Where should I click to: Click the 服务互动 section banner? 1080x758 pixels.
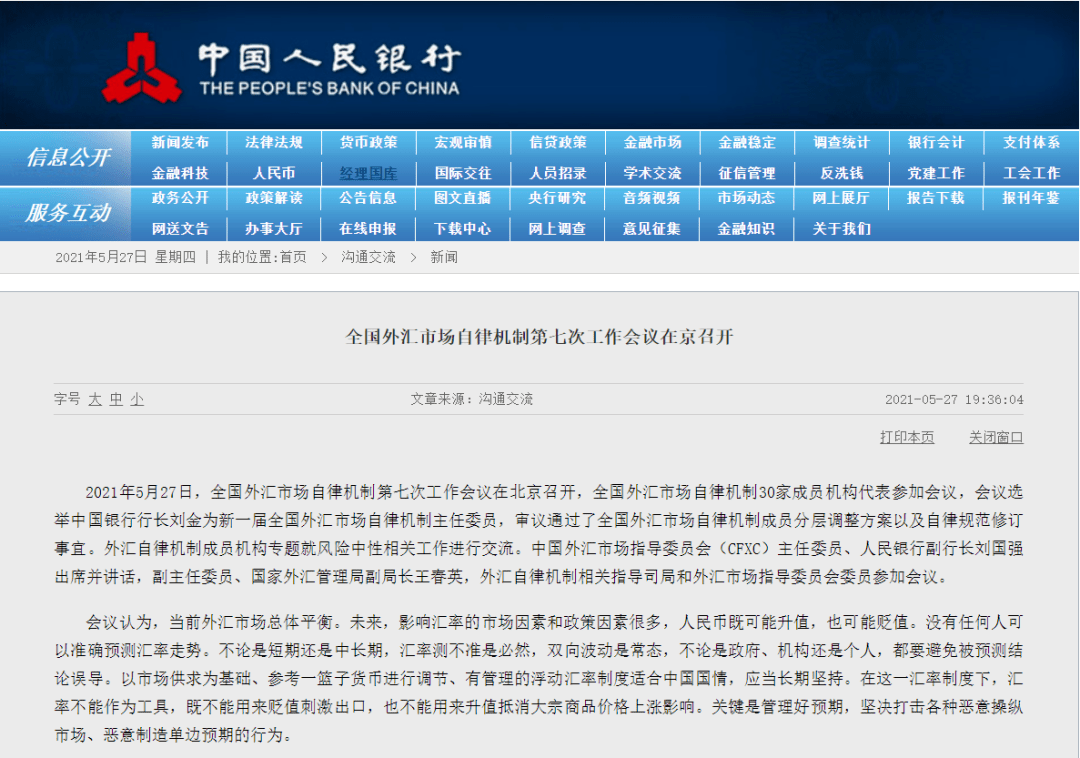(x=68, y=213)
